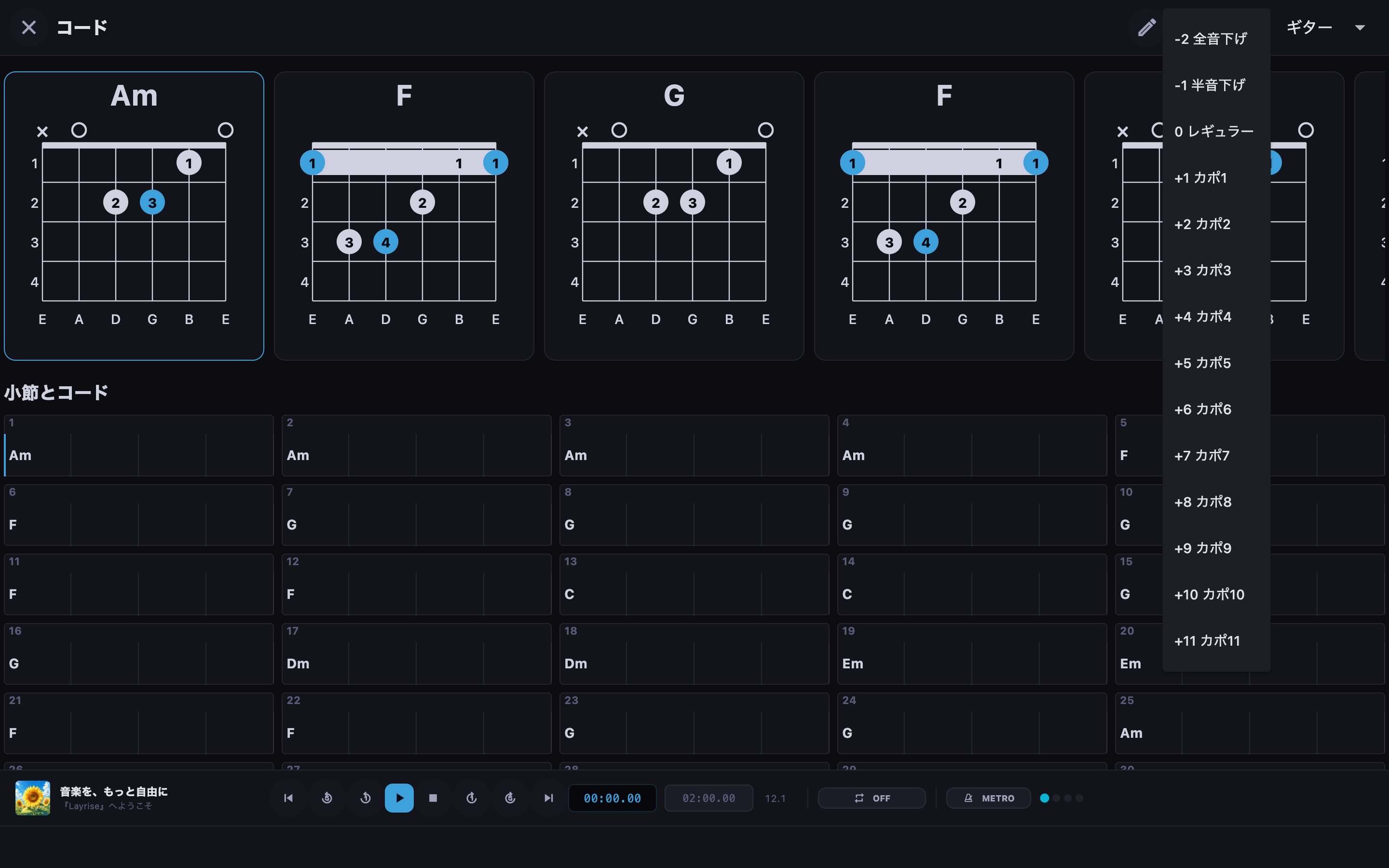The height and width of the screenshot is (868, 1389).
Task: Select +2 カポ2 from the list
Action: 1216,224
